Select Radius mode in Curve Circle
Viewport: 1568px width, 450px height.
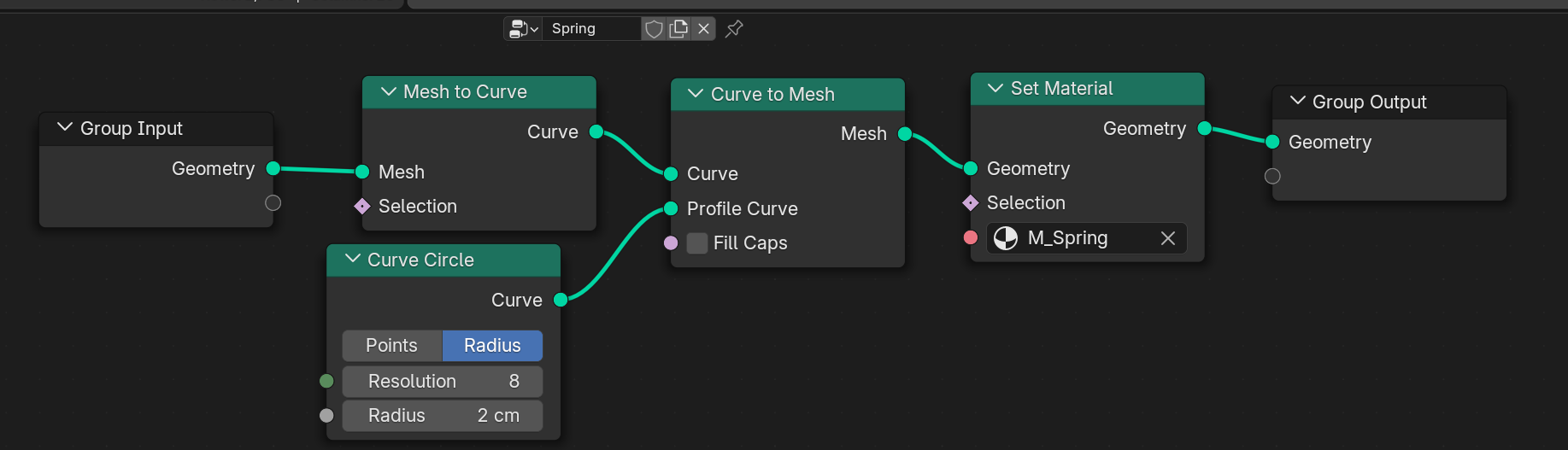[x=492, y=346]
